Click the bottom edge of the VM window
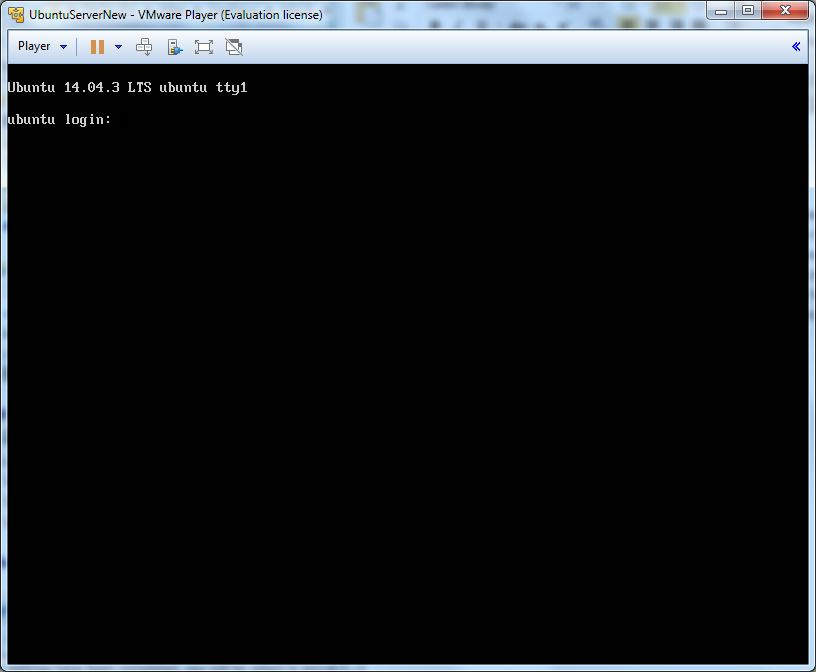 coord(408,668)
